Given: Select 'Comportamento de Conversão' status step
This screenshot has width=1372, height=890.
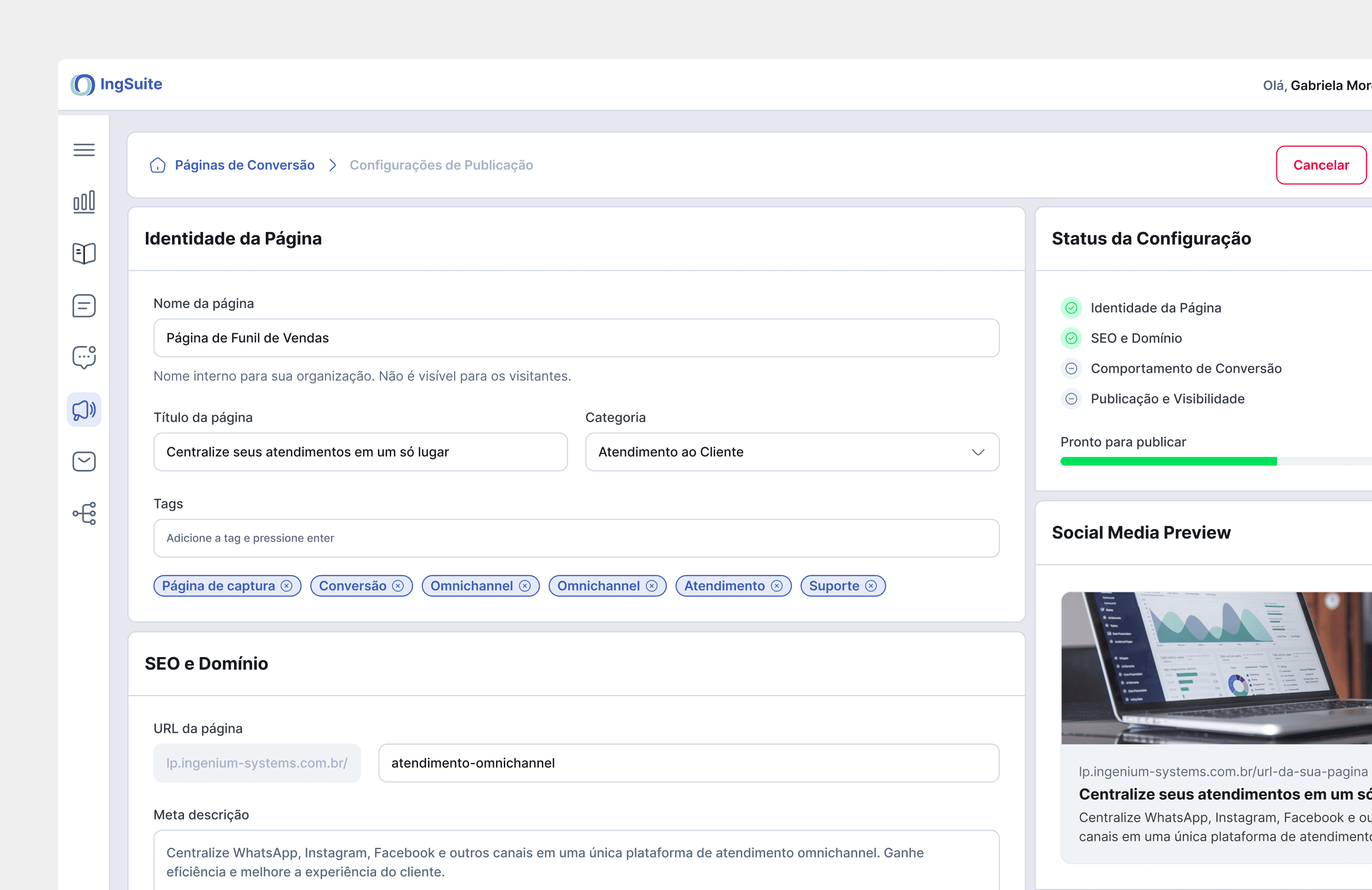Looking at the screenshot, I should click(x=1186, y=369).
